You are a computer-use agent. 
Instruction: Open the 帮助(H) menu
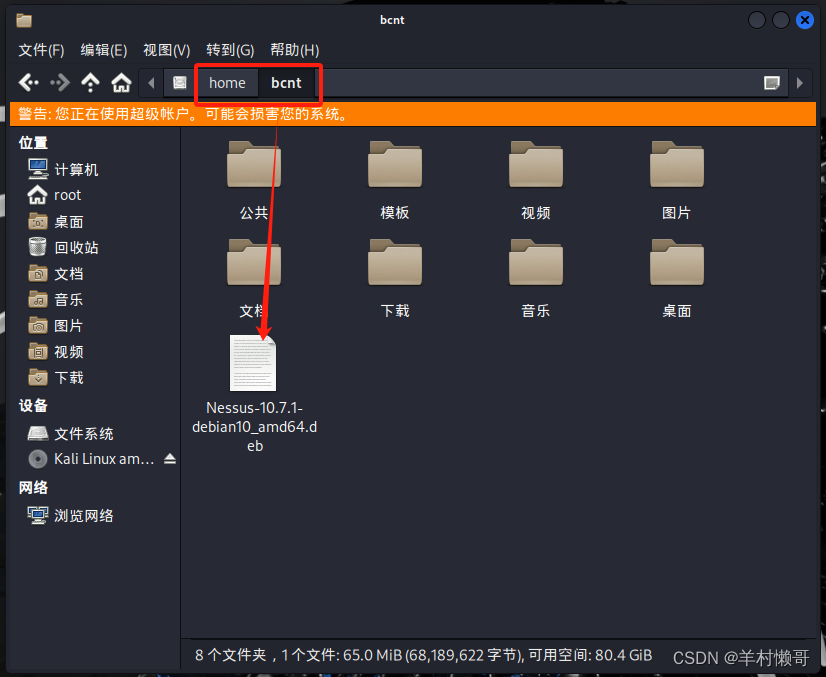point(294,50)
